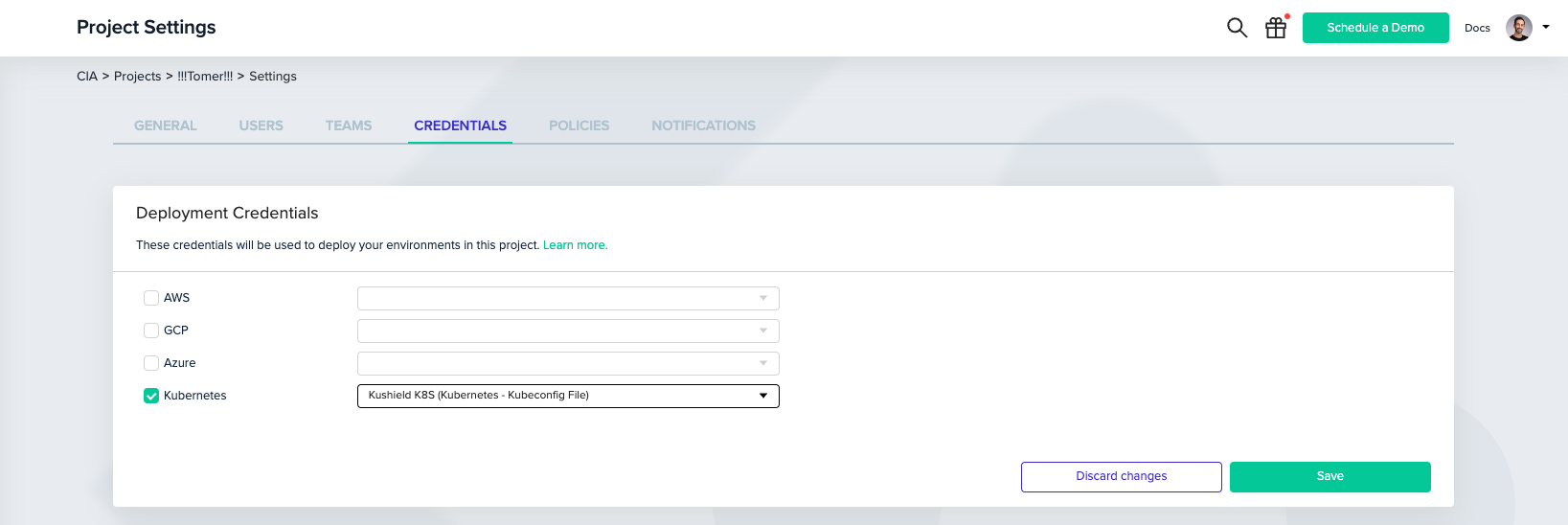Click the Schedule a Demo button
This screenshot has height=525, width=1568.
(x=1375, y=28)
